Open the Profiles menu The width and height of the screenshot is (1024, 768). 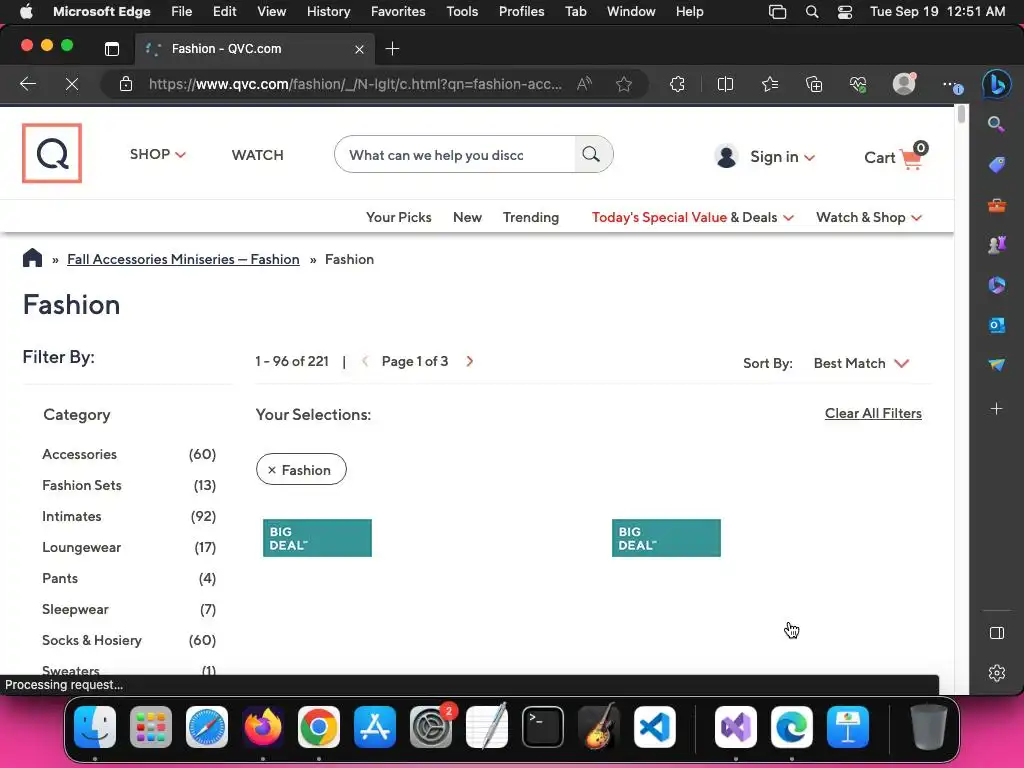coord(521,12)
